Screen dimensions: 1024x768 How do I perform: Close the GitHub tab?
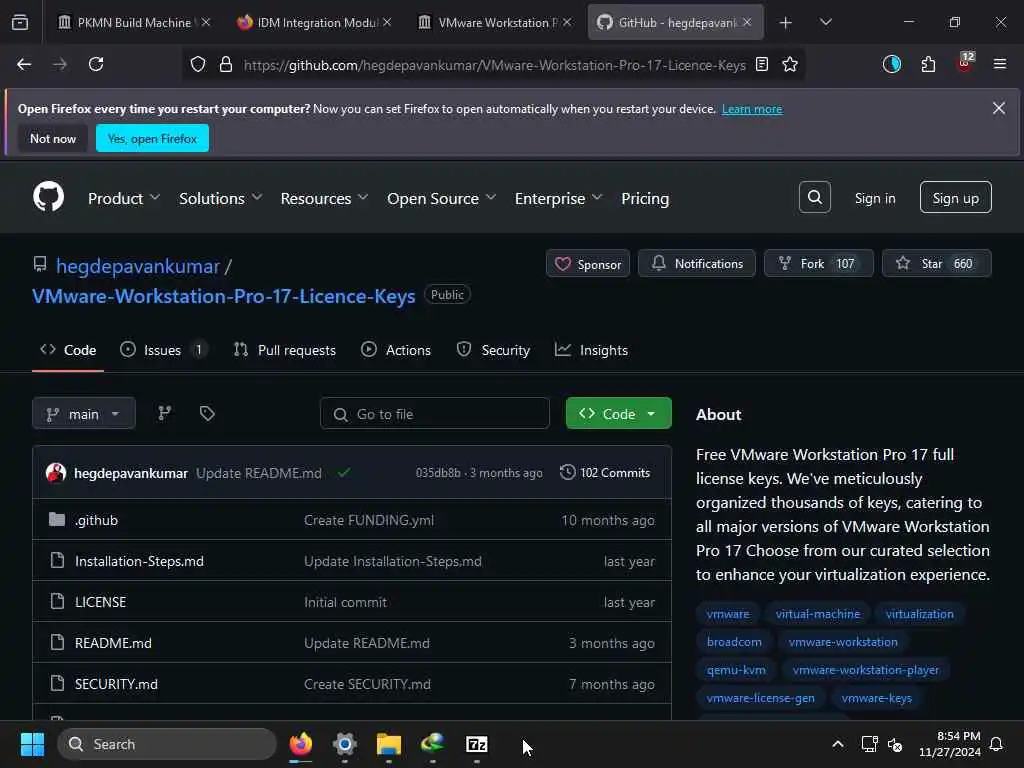tap(747, 22)
